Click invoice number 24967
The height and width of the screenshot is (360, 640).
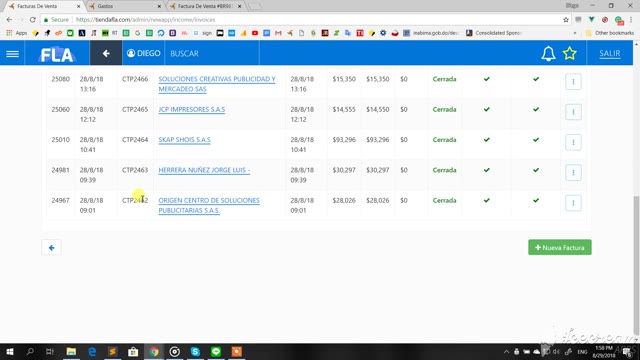pyautogui.click(x=60, y=200)
